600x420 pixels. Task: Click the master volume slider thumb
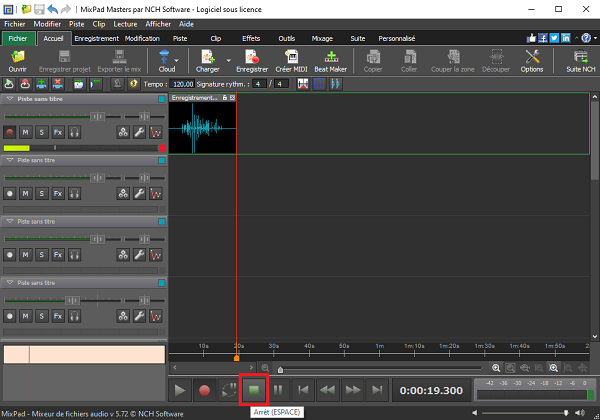click(566, 413)
